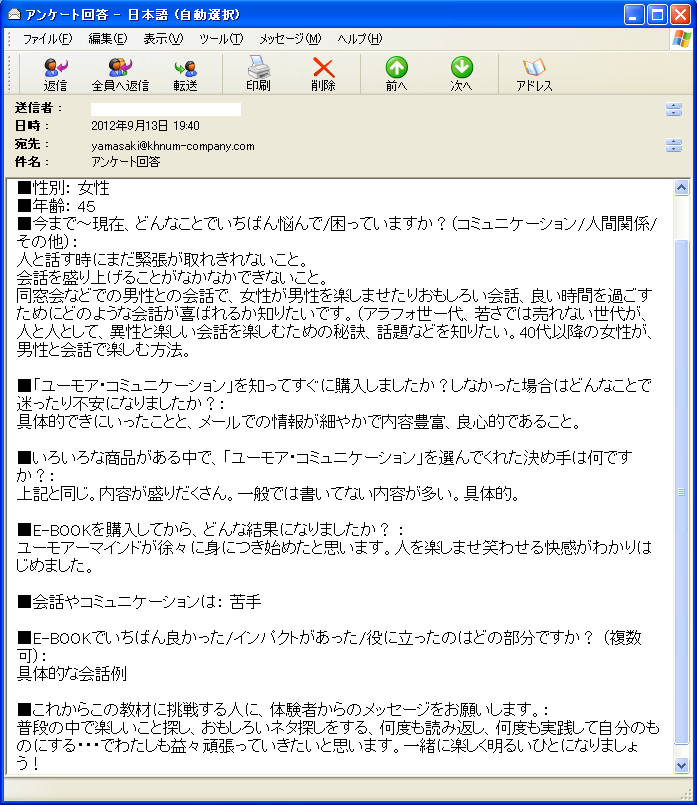
Task: Click the blanked sender name field
Action: click(166, 109)
